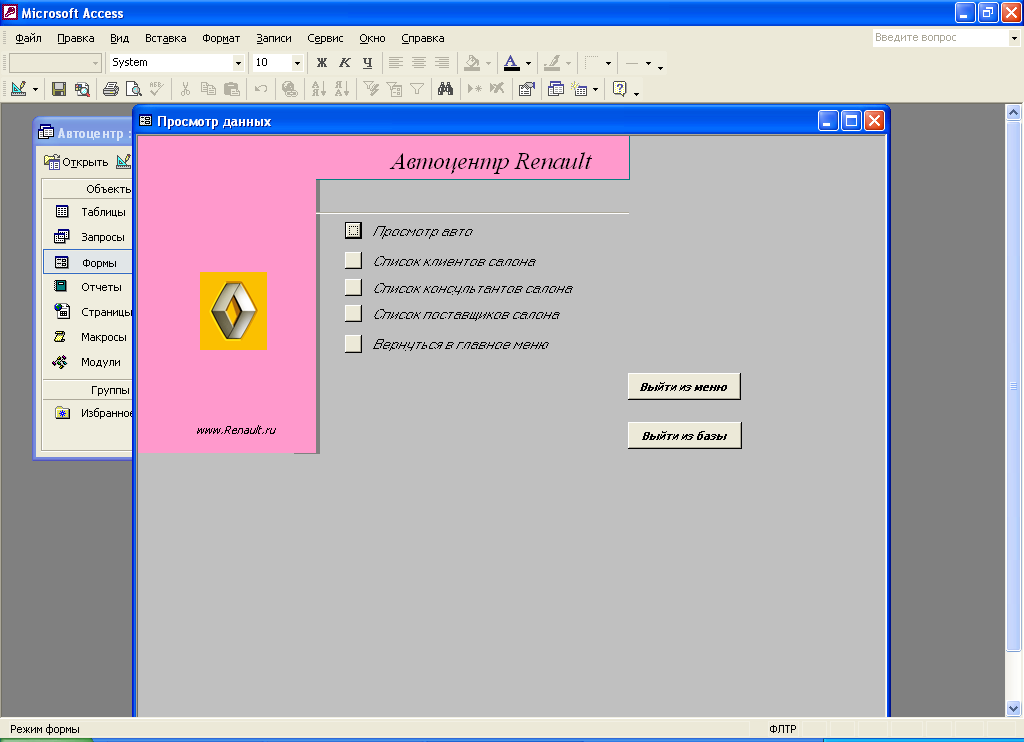Open the Сервис menu
Image resolution: width=1024 pixels, height=742 pixels.
pos(325,39)
